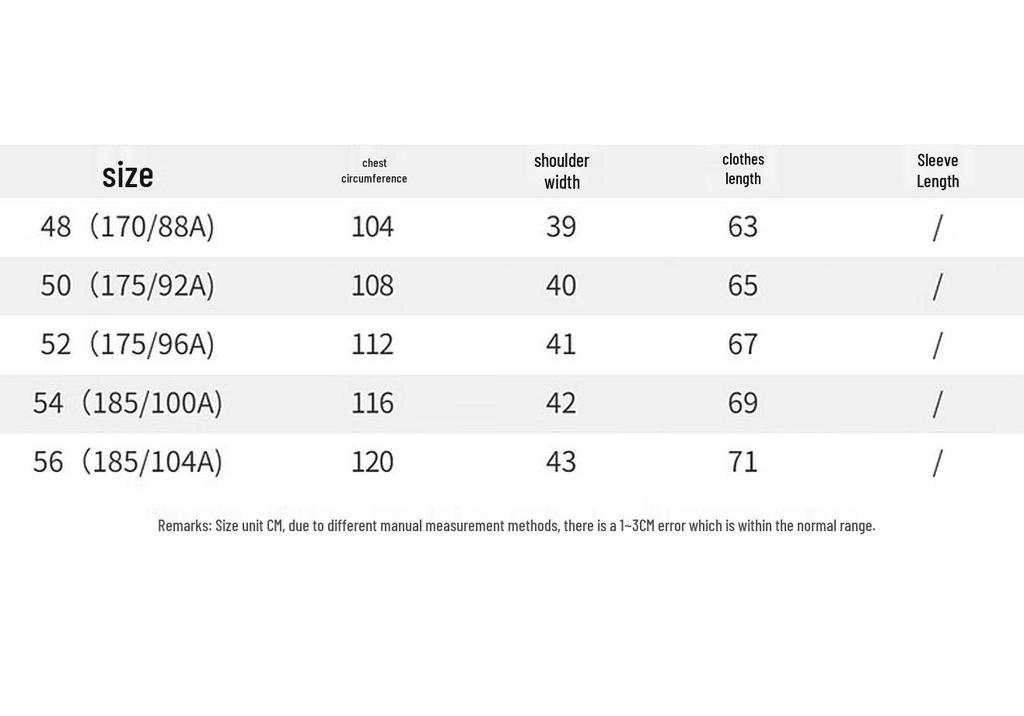1024x716 pixels.
Task: Click chest circumference value 104
Action: tap(373, 227)
